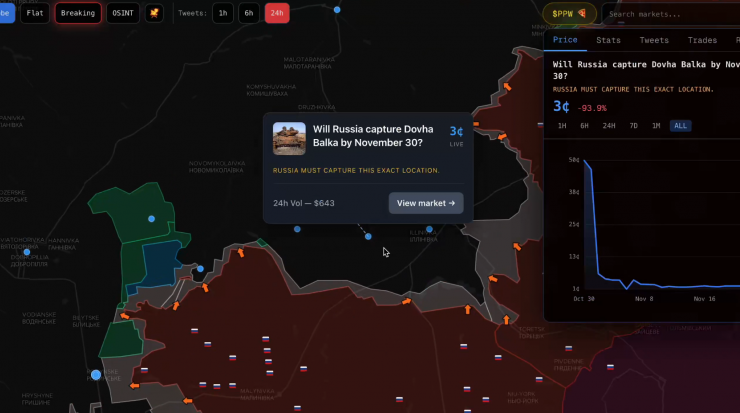Toggle the Breaking news filter
Screen dimensions: 740x413
77,13
